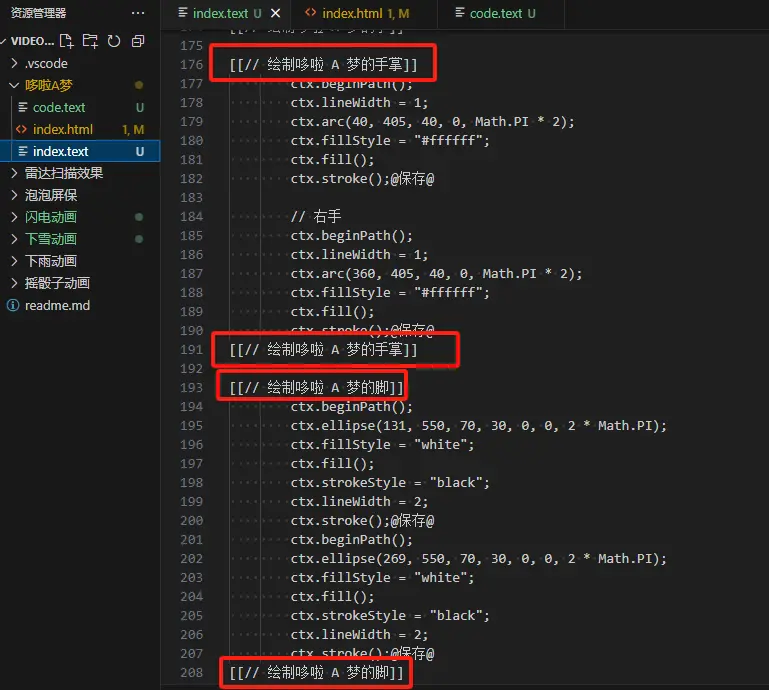Click the New Folder icon in explorer header

pos(90,41)
